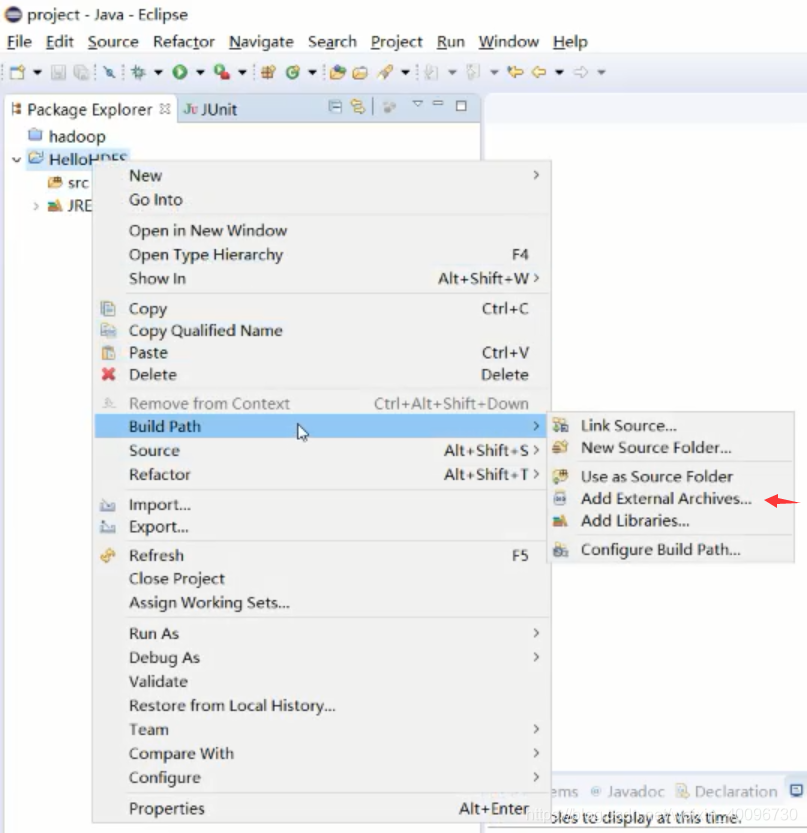Click the New wizard toolbar icon

(x=17, y=72)
